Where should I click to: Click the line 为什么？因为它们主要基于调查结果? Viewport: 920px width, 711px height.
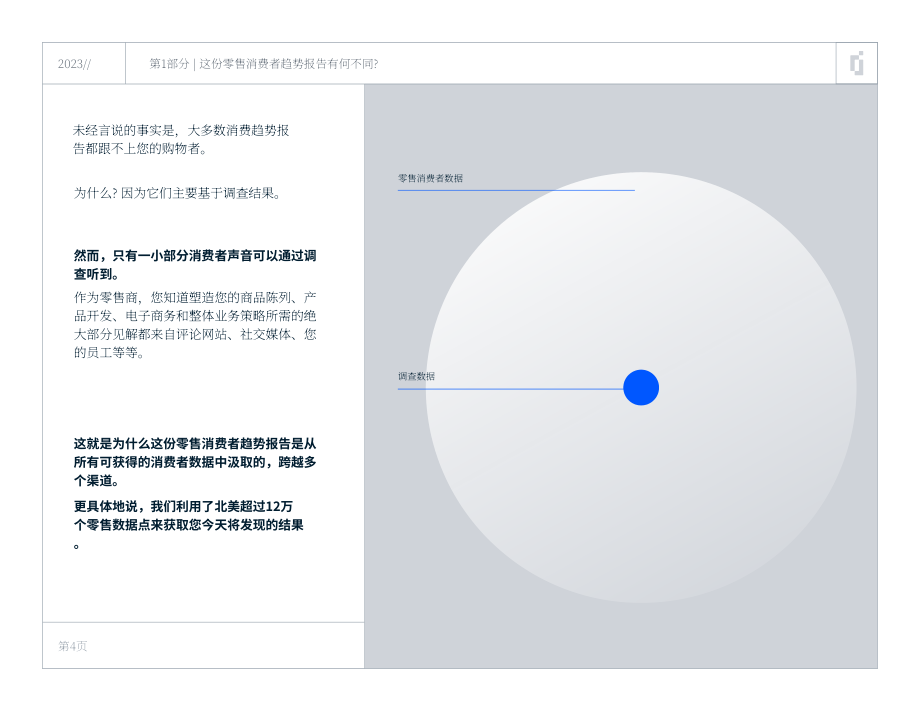pyautogui.click(x=177, y=193)
